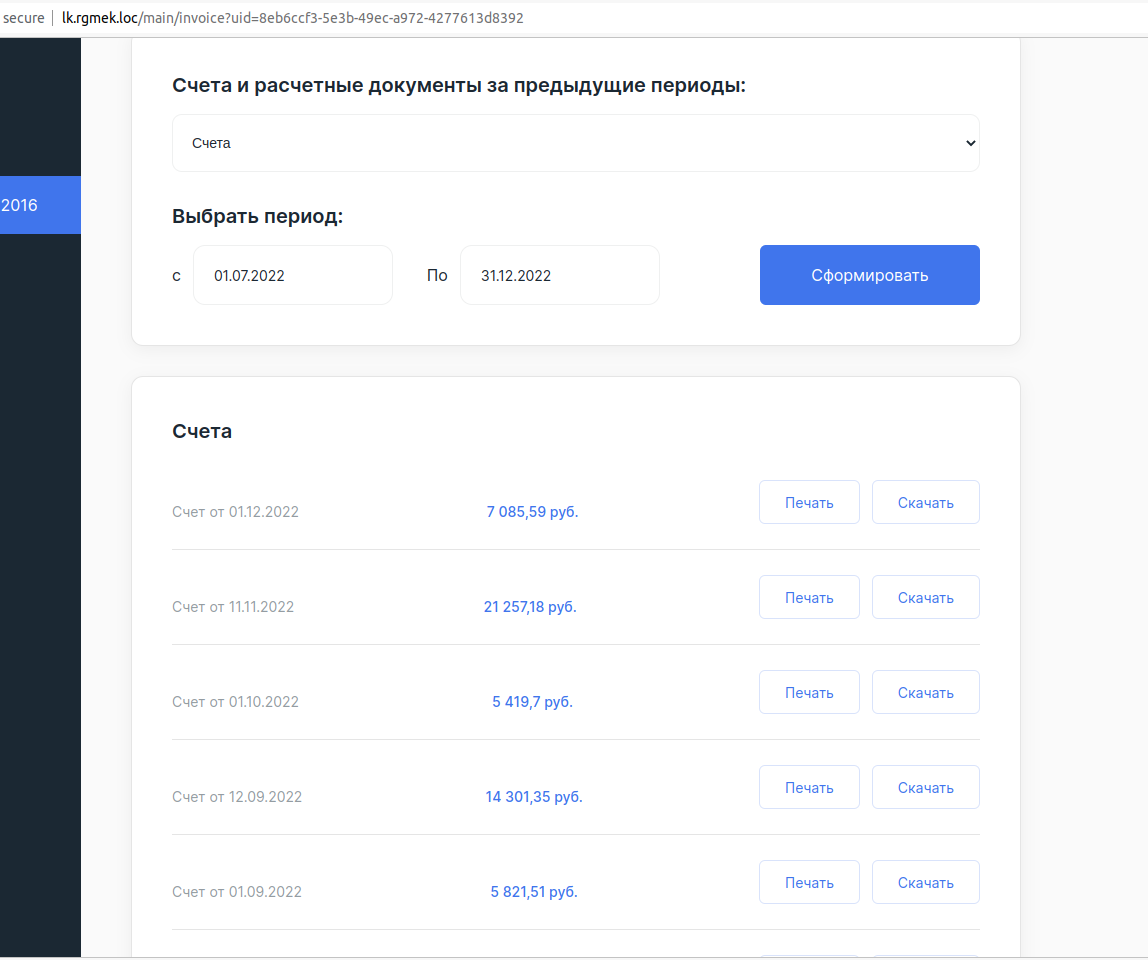Image resolution: width=1148 pixels, height=960 pixels.
Task: Download the invoice from 01.12.2022
Action: click(925, 502)
